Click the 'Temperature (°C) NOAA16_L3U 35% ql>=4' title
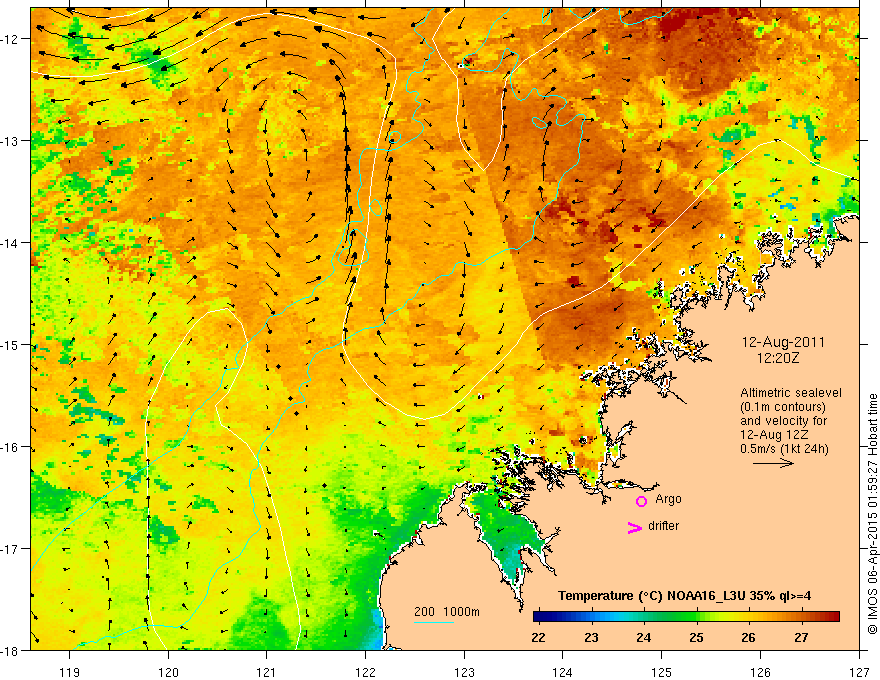Viewport: 880px width, 680px height. pyautogui.click(x=684, y=596)
